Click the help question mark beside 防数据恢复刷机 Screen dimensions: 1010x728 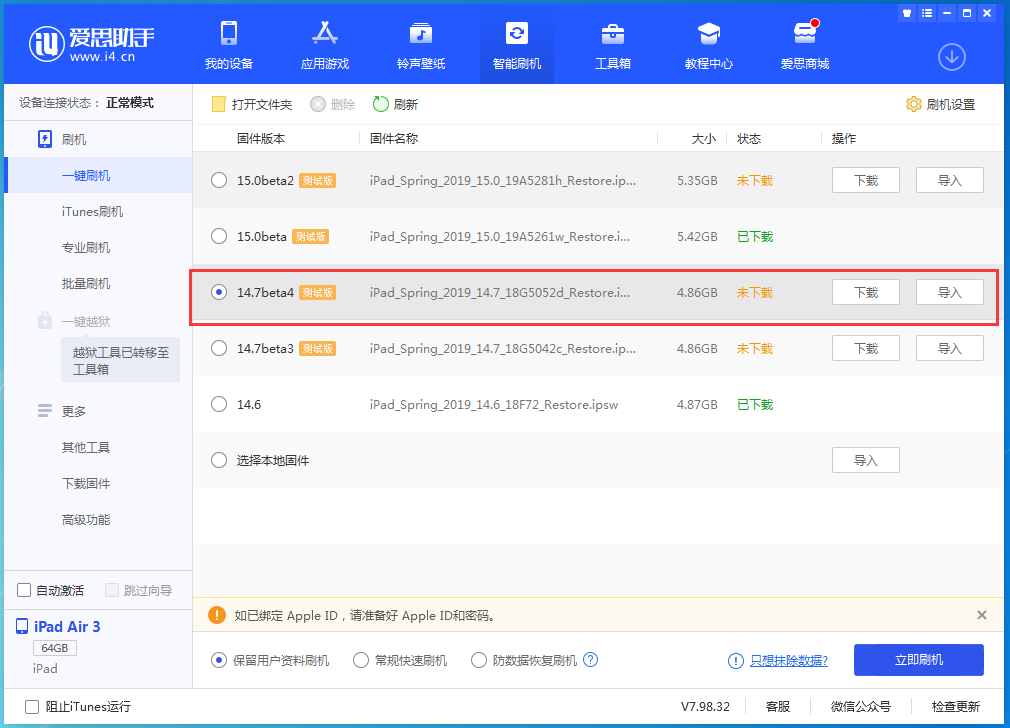590,660
